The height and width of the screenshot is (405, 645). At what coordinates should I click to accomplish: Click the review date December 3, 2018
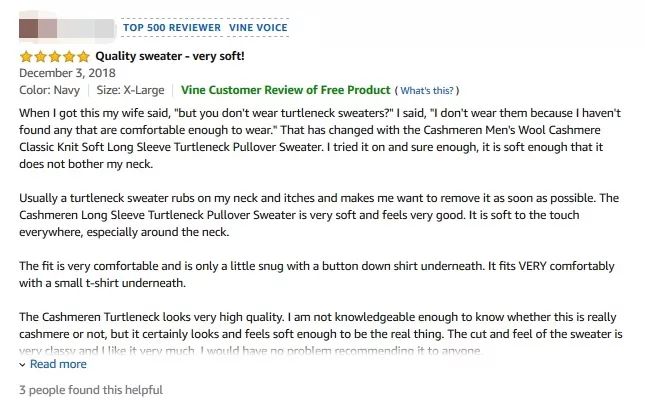tap(67, 73)
